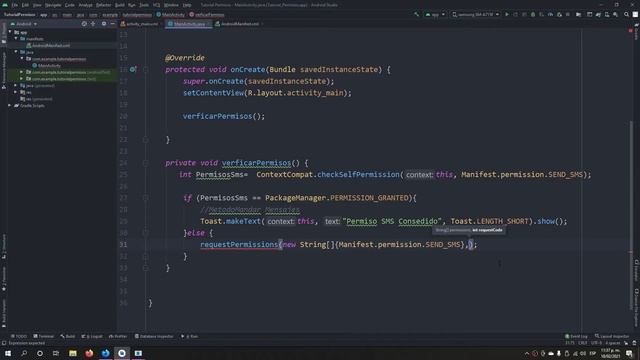Open the app run configuration dropdown
Screen dimensions: 640x360
(x=435, y=14)
